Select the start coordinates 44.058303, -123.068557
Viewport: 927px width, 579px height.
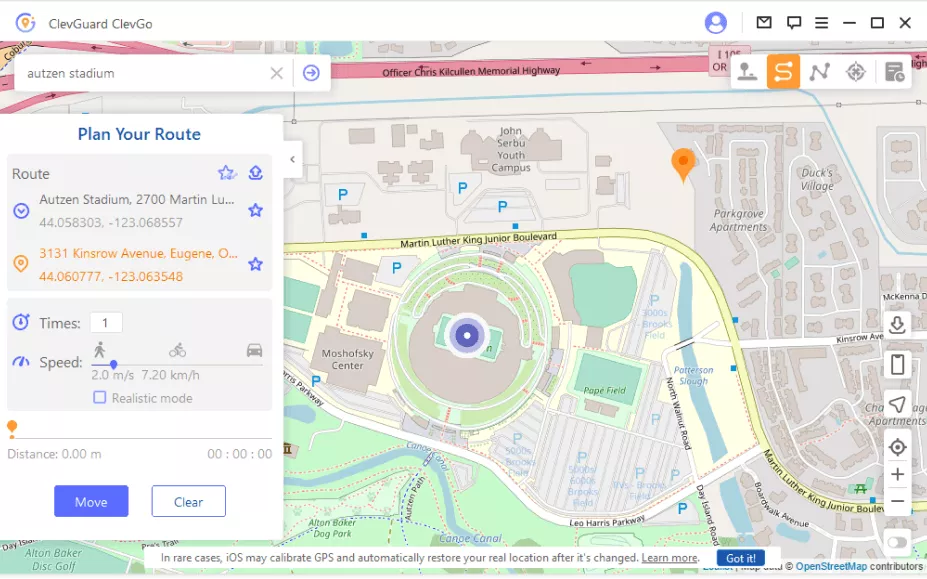111,222
